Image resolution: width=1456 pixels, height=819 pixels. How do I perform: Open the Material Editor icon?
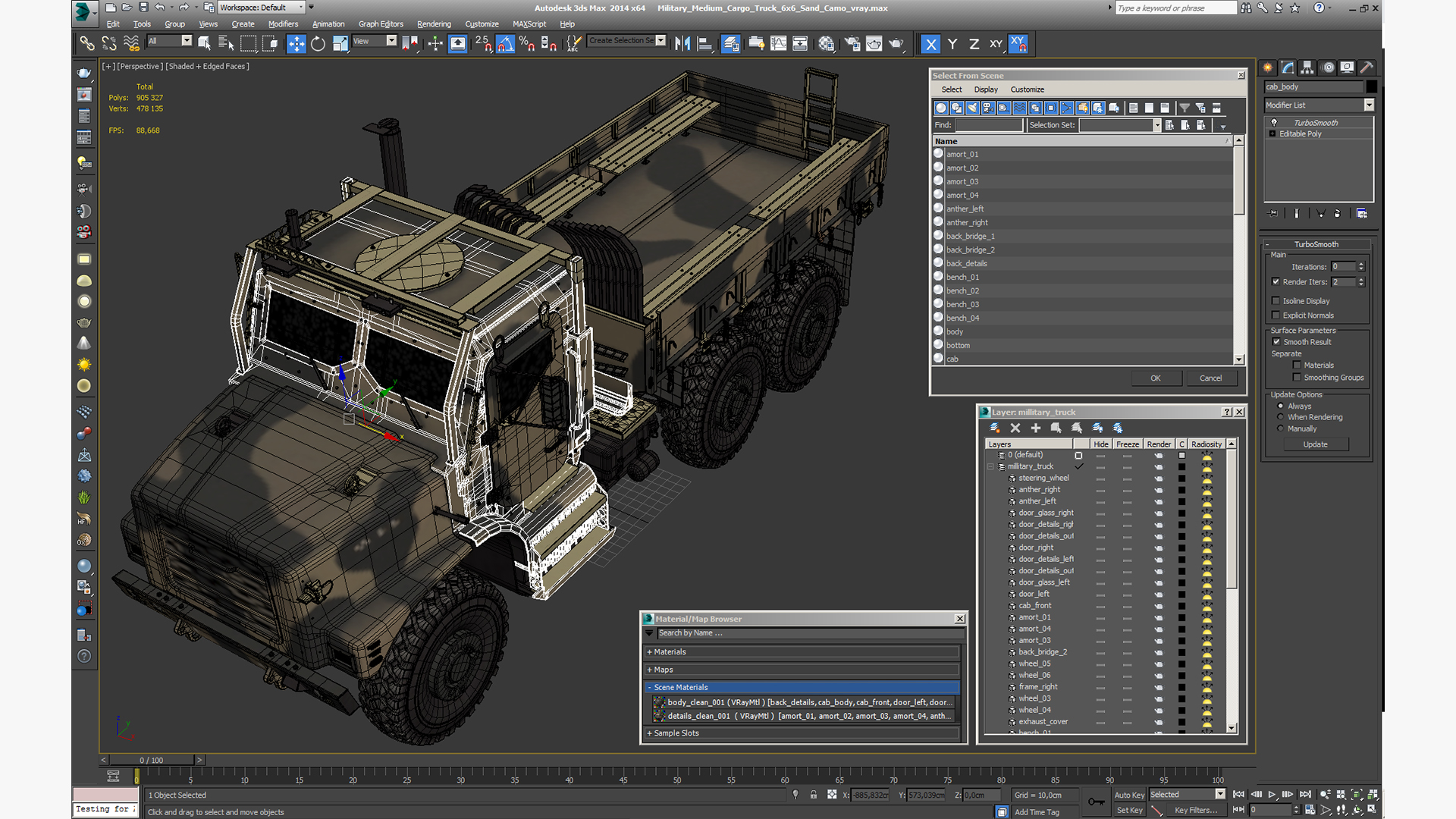tap(826, 44)
